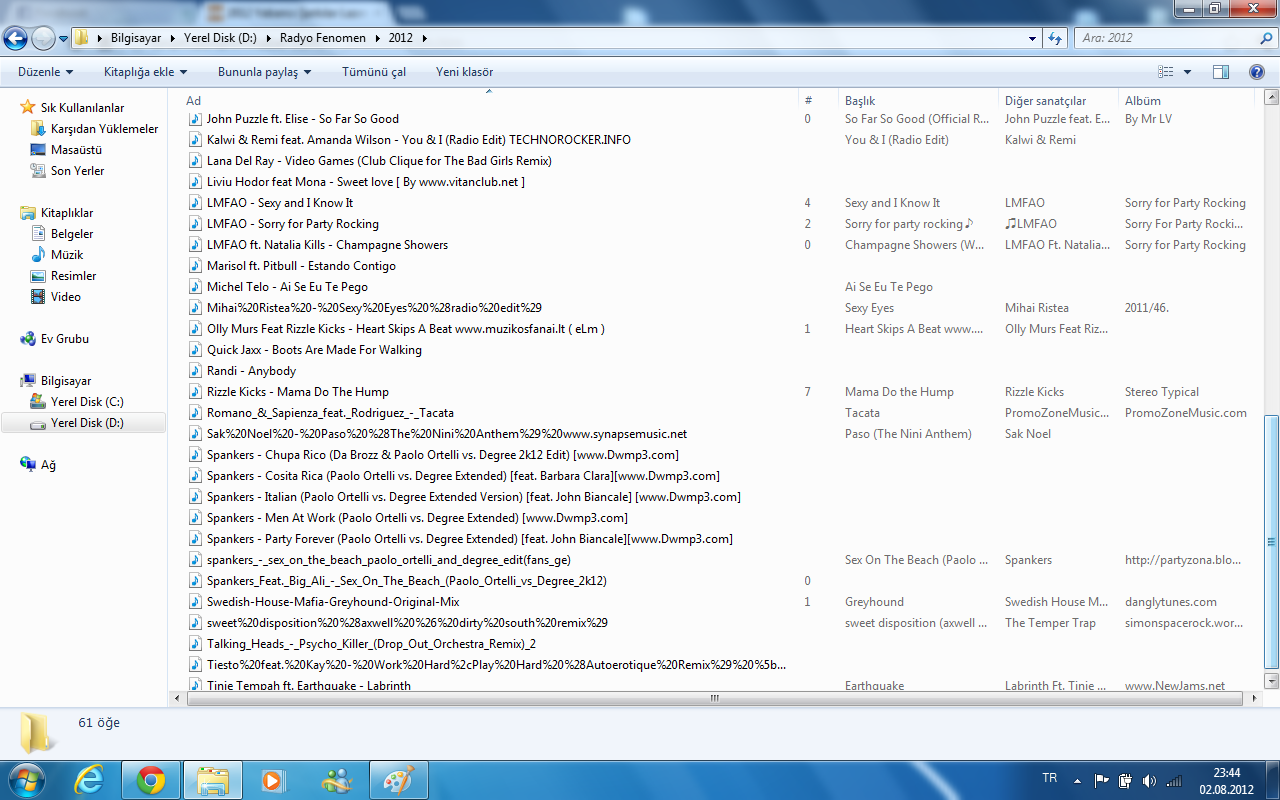Click the change view icon
The image size is (1280, 800).
[x=1165, y=72]
